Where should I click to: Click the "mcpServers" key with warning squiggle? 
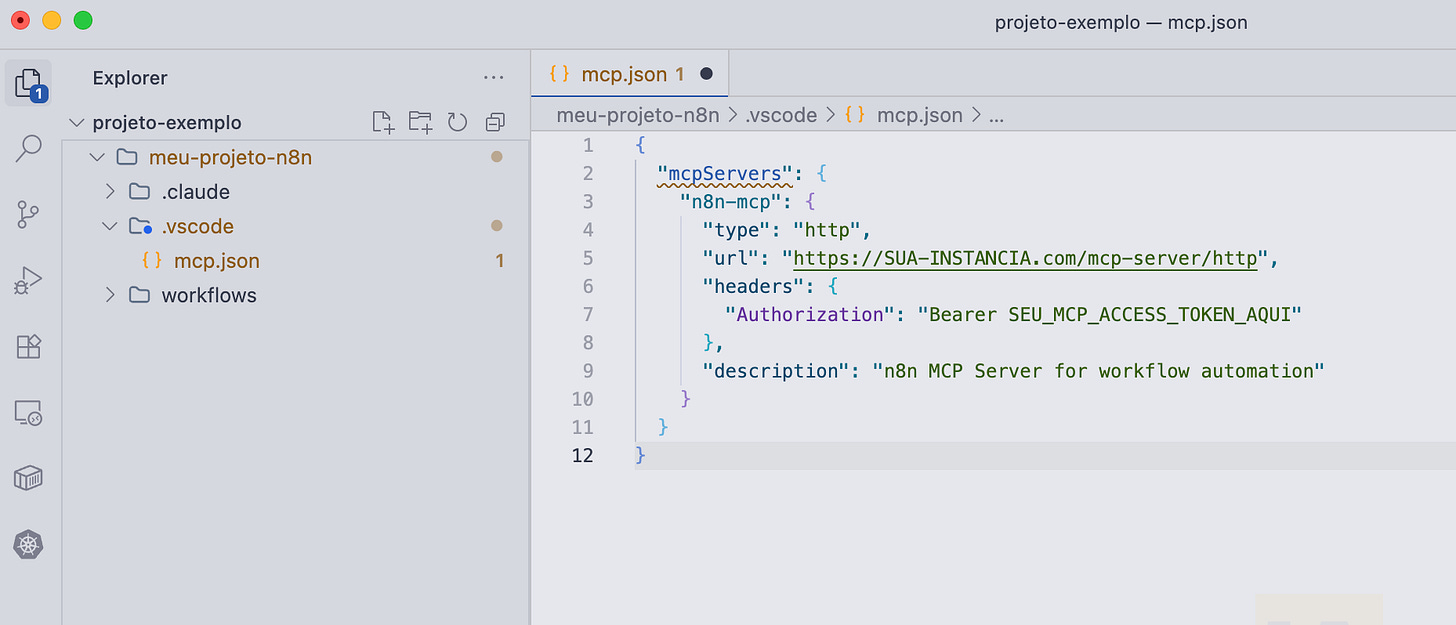[725, 174]
